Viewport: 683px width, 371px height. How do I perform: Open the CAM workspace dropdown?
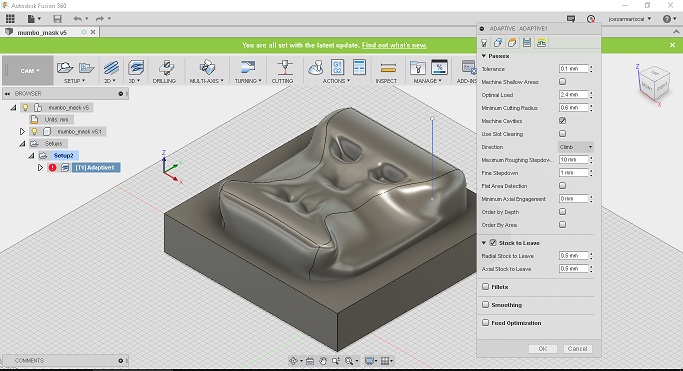pyautogui.click(x=29, y=71)
